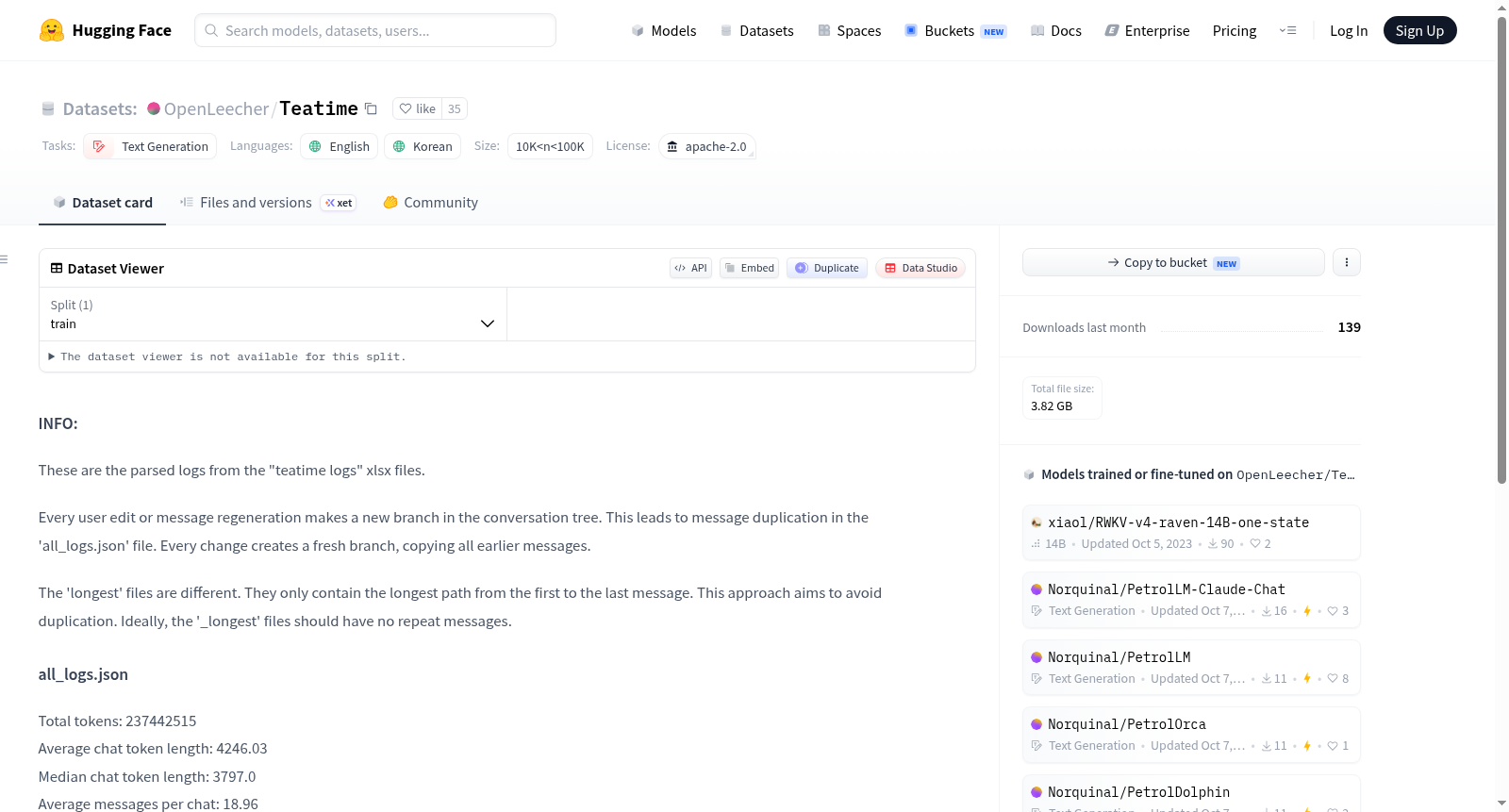Open the header expand menu icon
Viewport: 1509px width, 812px height.
[1287, 31]
